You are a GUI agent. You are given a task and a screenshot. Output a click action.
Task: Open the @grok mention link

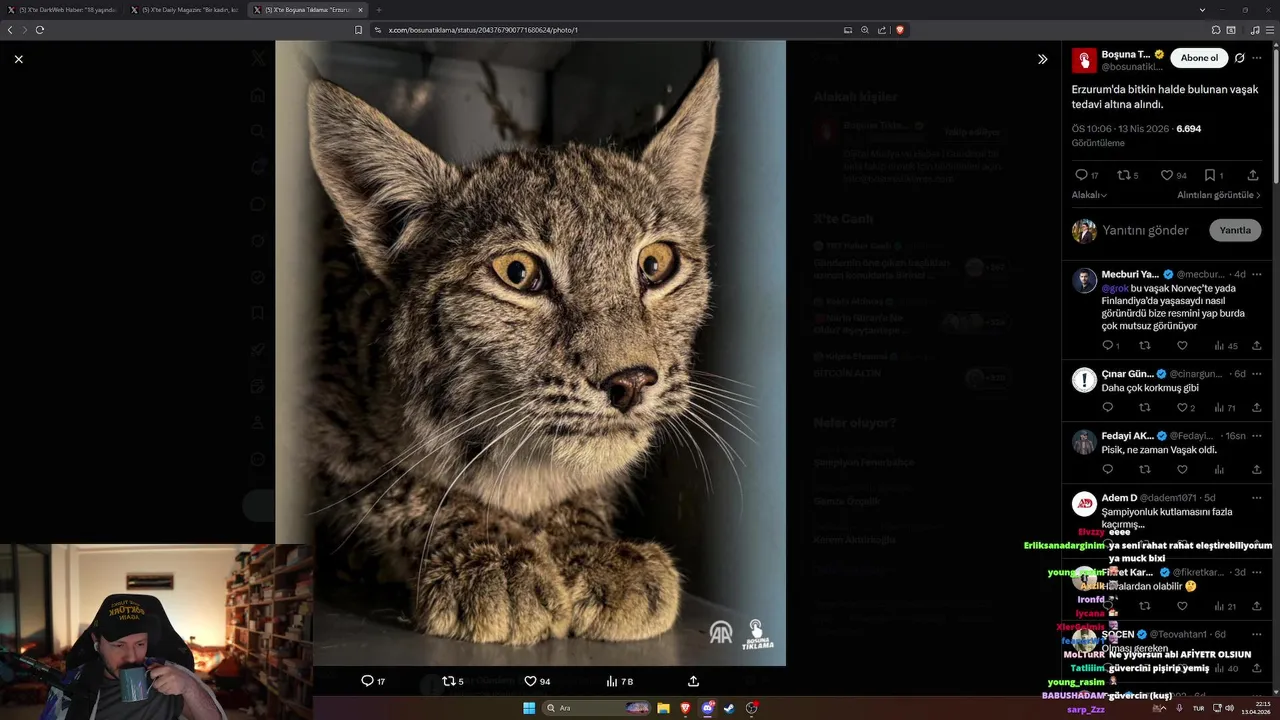[x=1115, y=288]
